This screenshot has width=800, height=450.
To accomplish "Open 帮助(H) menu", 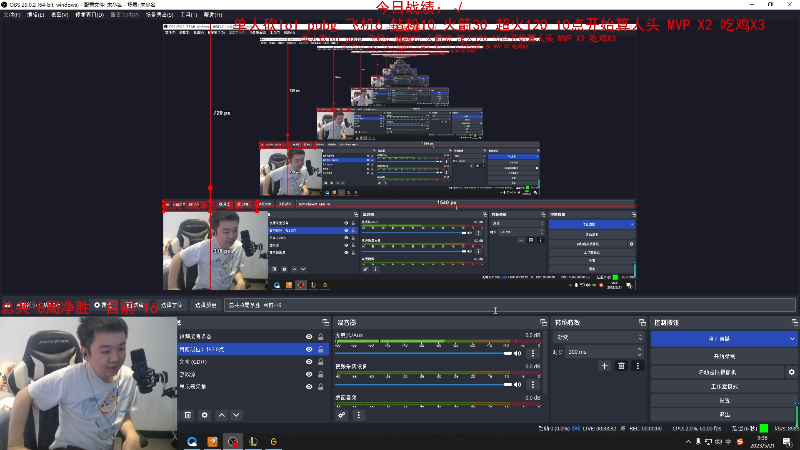I will point(213,15).
